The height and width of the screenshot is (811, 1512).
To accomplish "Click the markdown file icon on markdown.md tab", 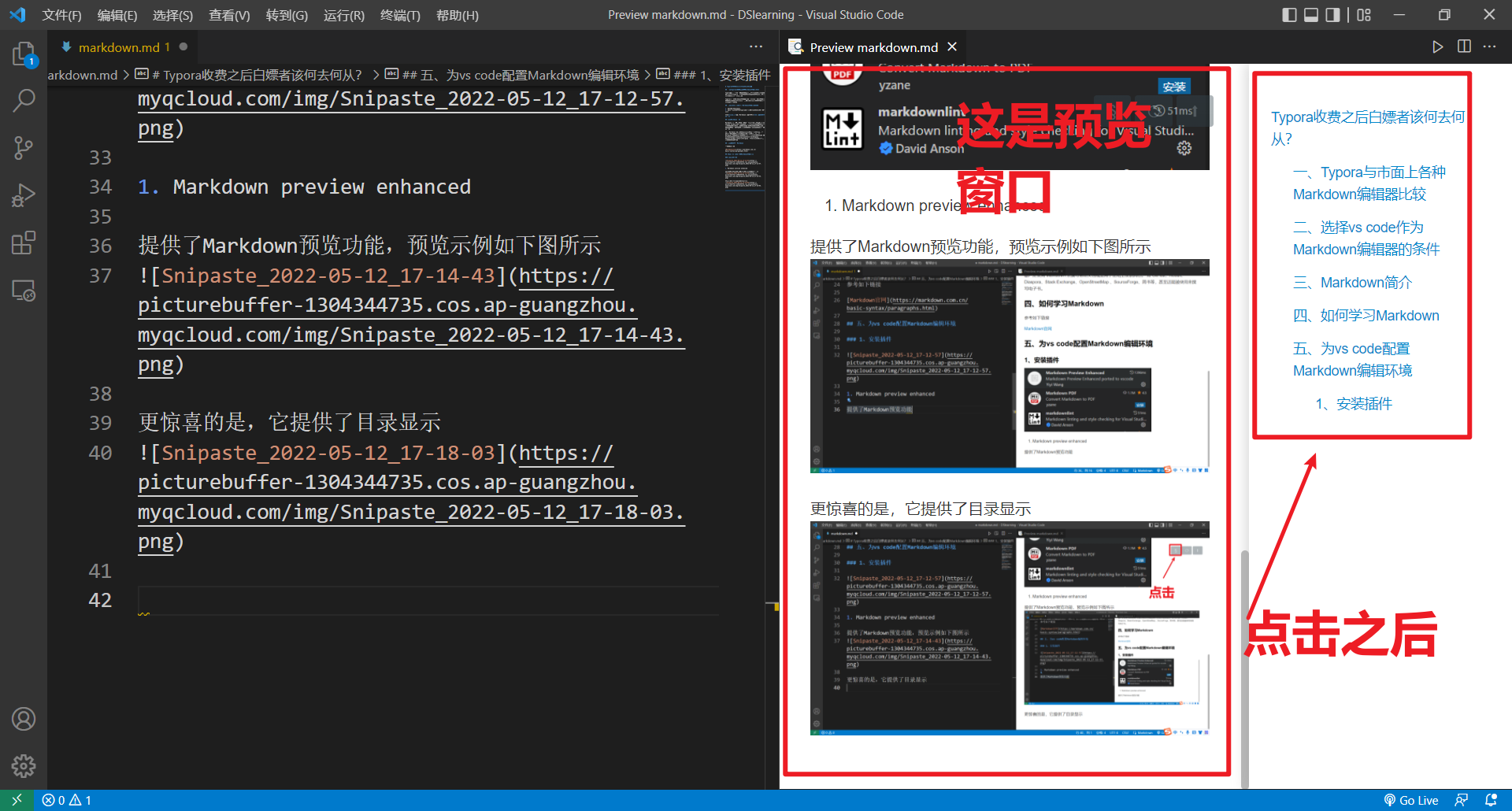I will 66,47.
